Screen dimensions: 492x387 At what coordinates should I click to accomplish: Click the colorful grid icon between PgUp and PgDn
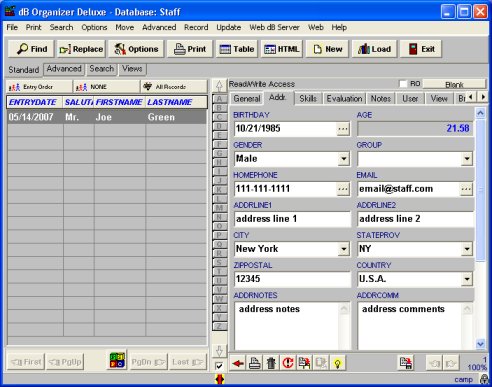click(x=118, y=360)
